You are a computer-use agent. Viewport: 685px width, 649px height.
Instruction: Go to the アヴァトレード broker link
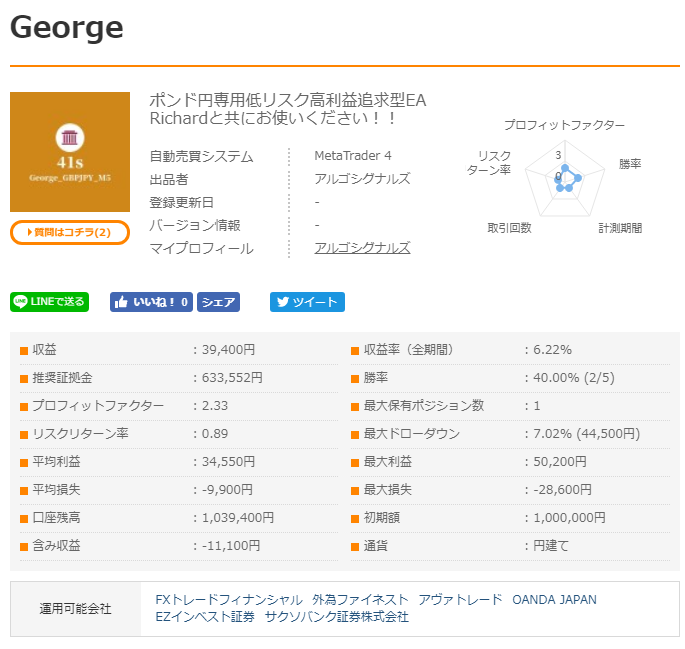pyautogui.click(x=460, y=600)
